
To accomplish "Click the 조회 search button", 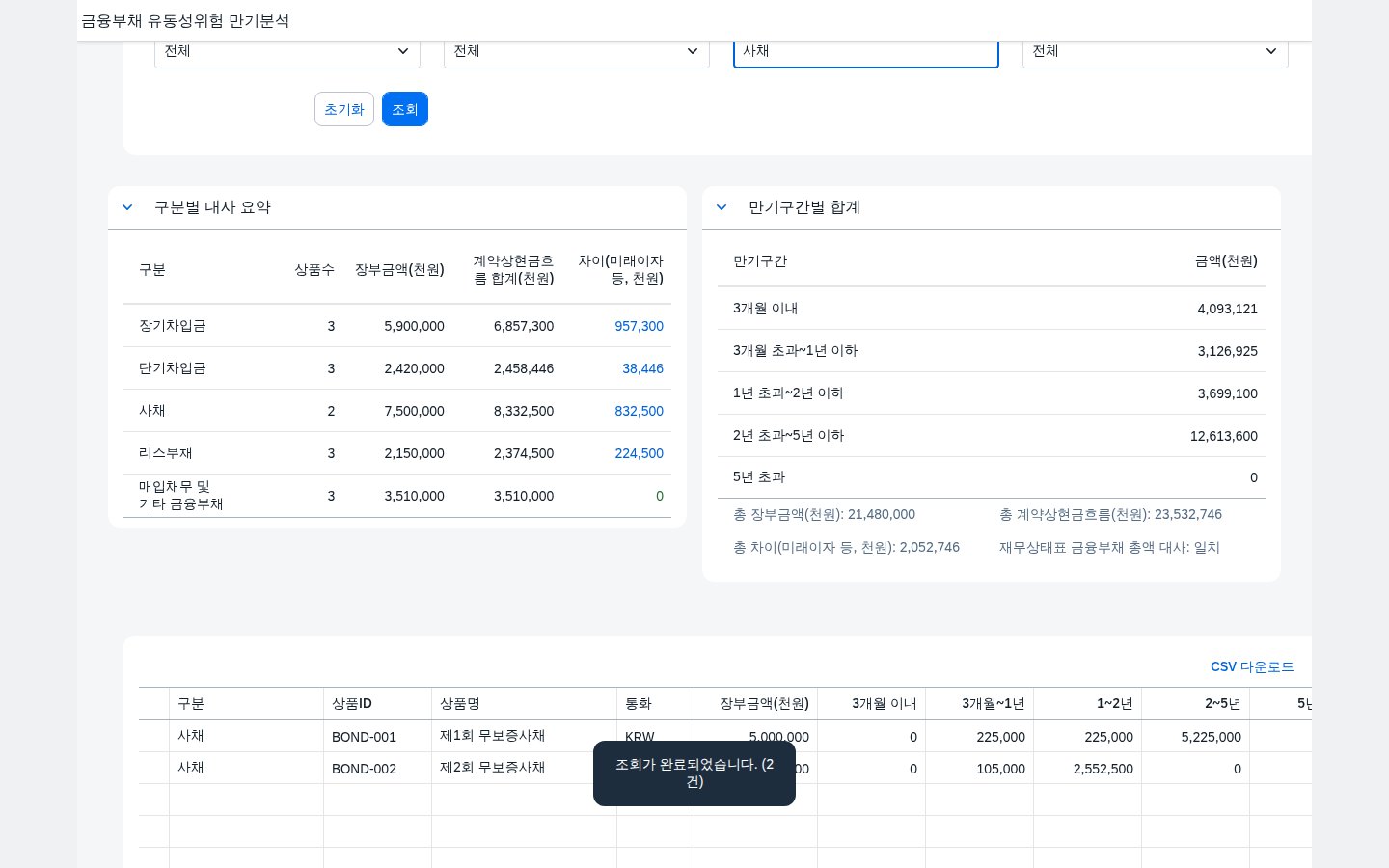I will pos(404,109).
